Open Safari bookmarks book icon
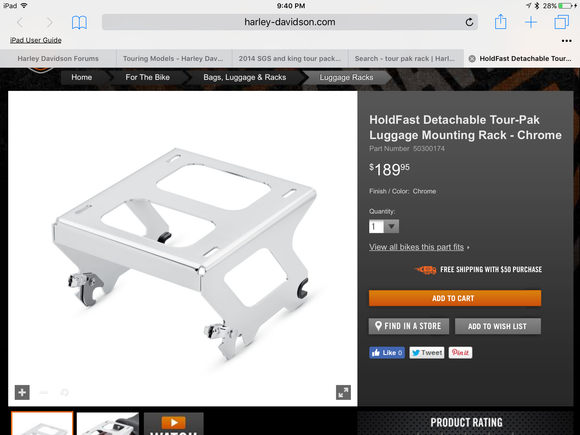Viewport: 580px width, 435px height. (x=79, y=23)
